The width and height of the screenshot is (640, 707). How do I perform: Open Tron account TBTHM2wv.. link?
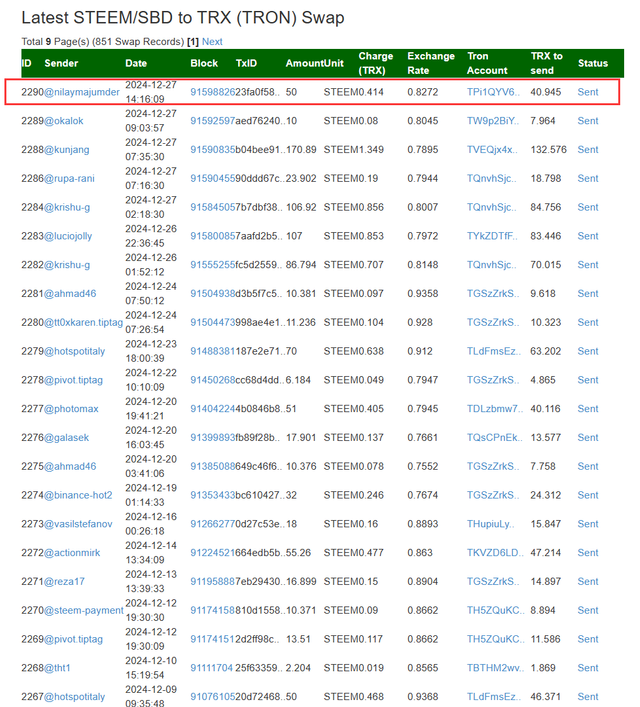[495, 668]
